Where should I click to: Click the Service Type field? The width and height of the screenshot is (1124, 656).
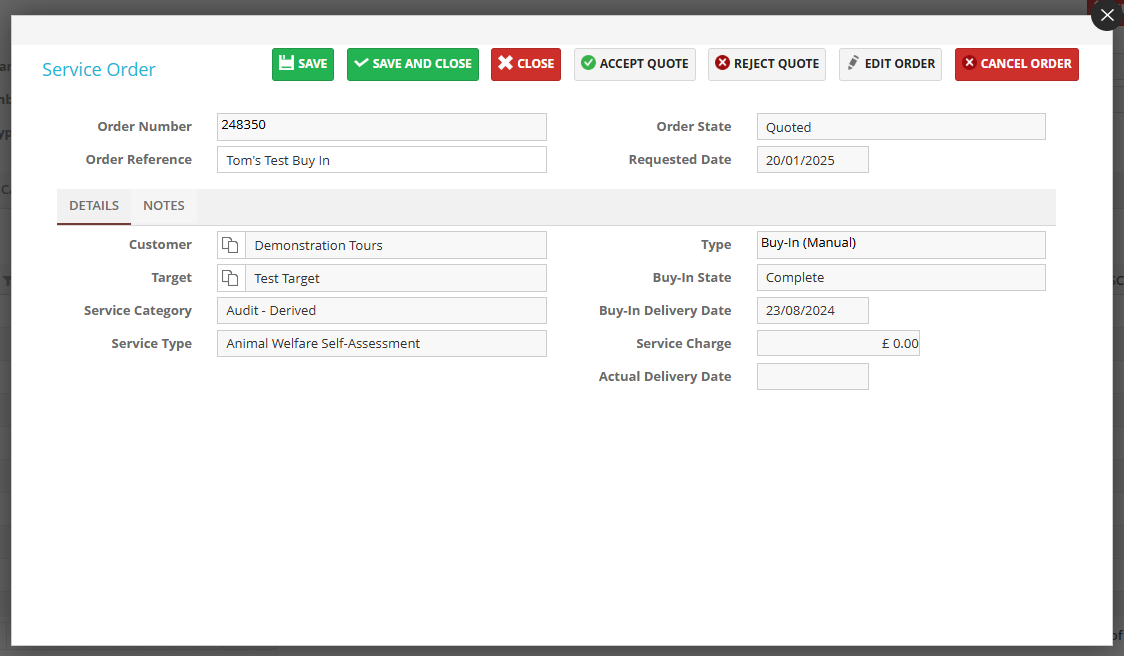tap(381, 344)
